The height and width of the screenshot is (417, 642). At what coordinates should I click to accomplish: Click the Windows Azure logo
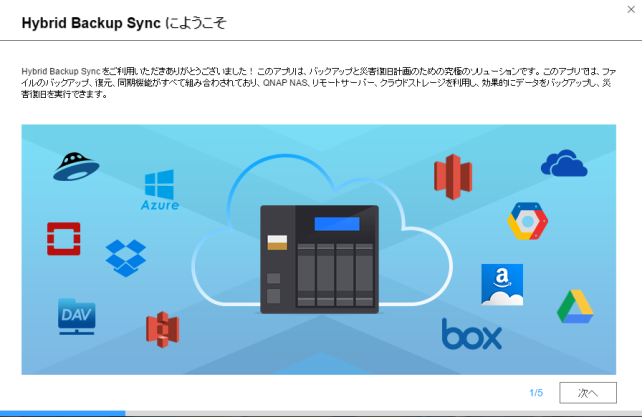point(160,190)
